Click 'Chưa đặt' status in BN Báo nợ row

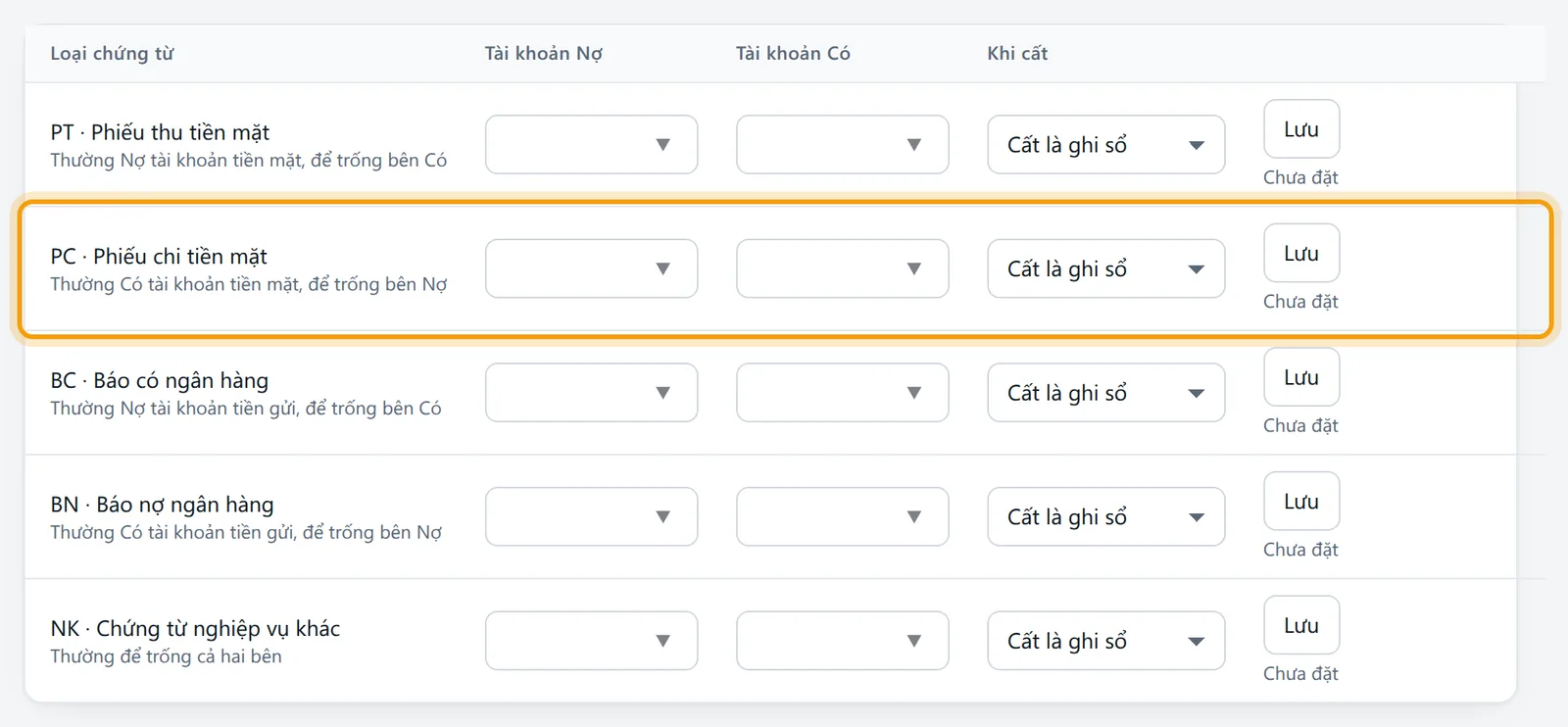click(x=1300, y=550)
